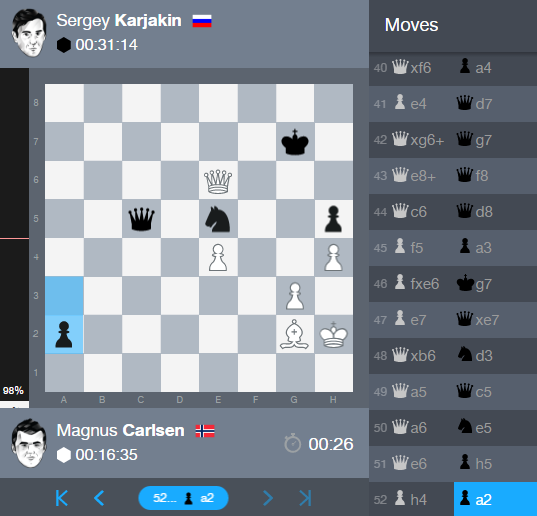Click the evaluation bar showing 98%

14,238
